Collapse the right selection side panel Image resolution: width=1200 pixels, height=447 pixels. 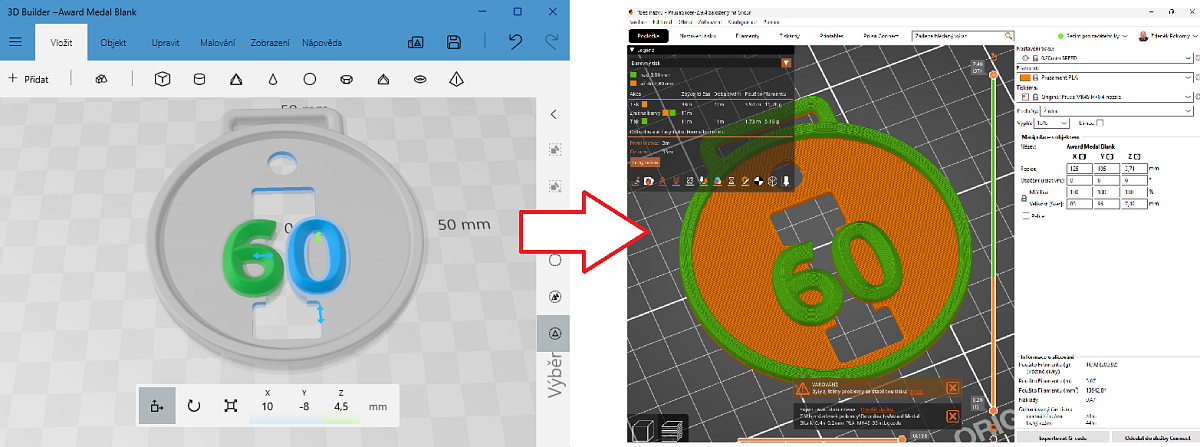click(x=553, y=114)
